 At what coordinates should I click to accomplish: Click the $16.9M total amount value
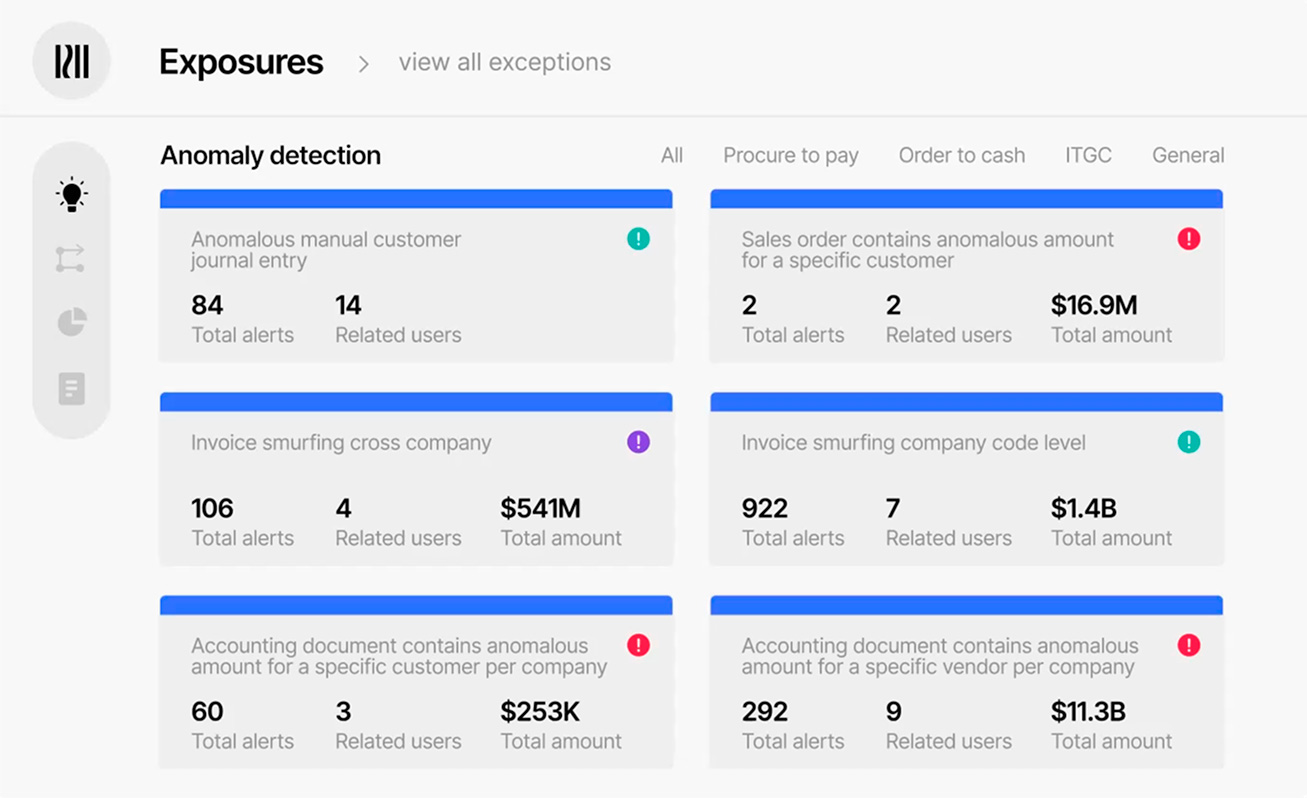pos(1094,305)
